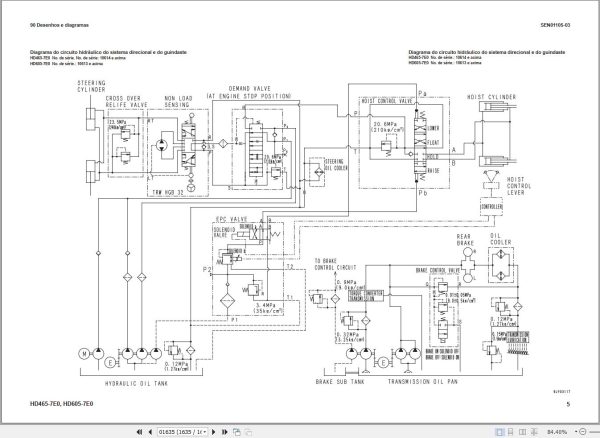Screen dimensions: 600x438
Task: Click the DEMAND VALVE label
Action: click(x=249, y=88)
